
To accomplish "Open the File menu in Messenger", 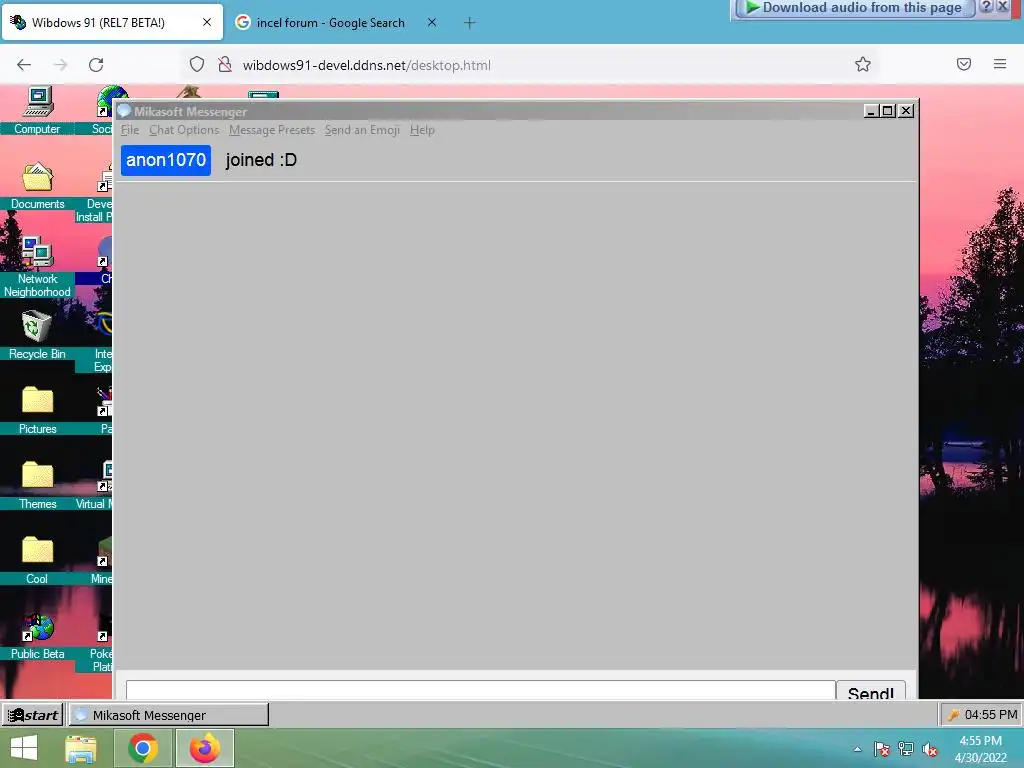I will [129, 130].
